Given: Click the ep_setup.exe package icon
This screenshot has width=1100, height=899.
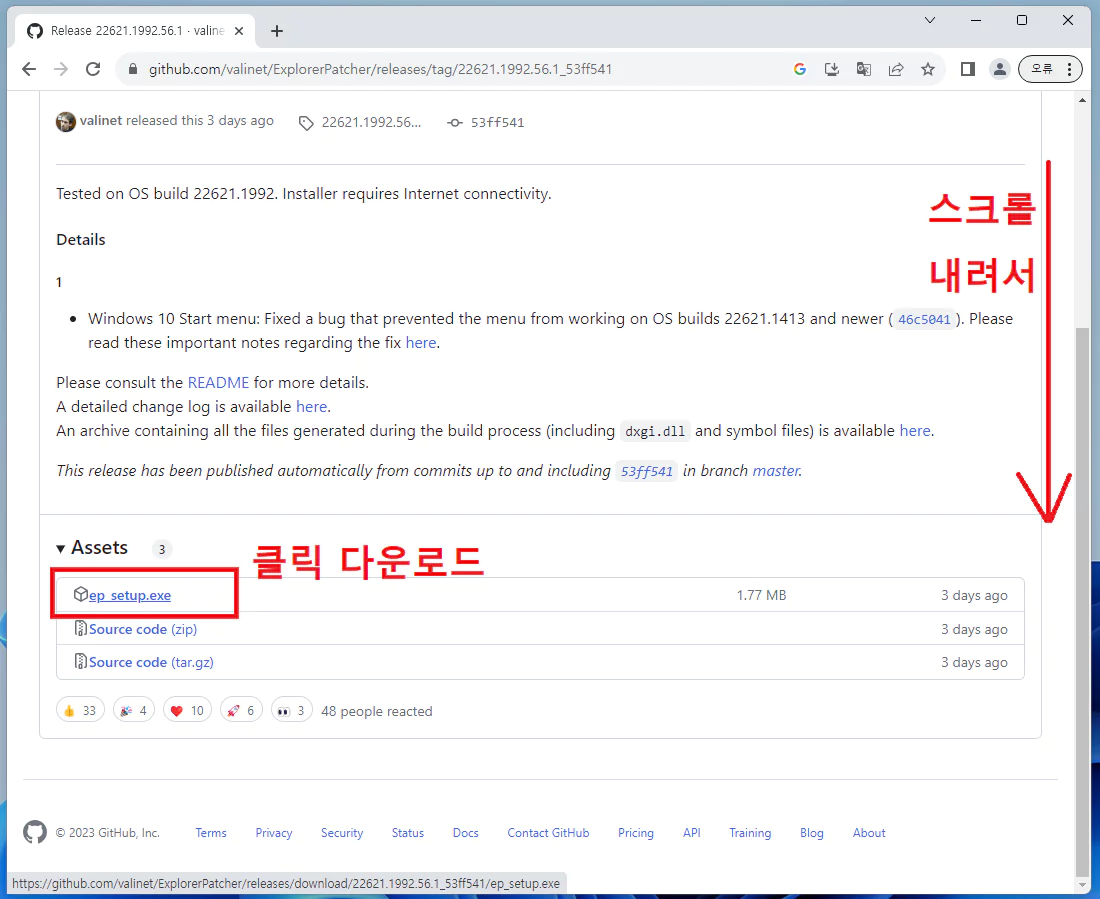Looking at the screenshot, I should coord(81,594).
